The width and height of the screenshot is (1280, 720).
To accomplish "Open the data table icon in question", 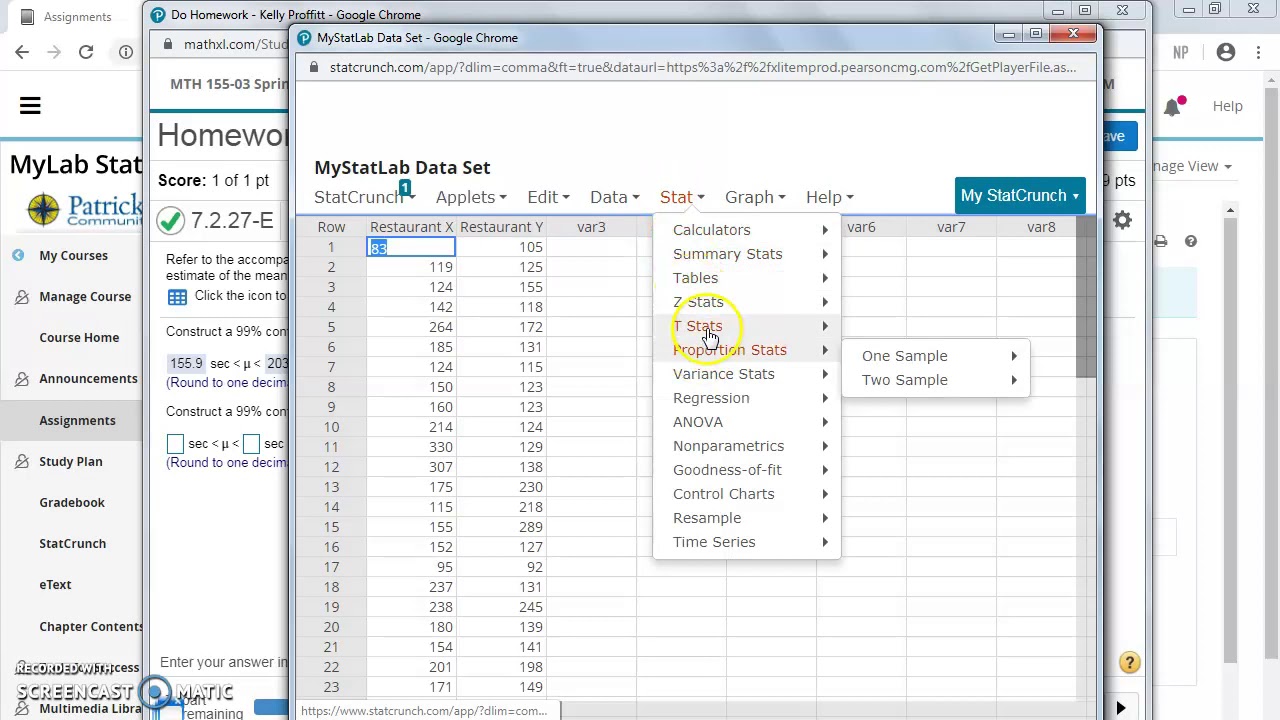I will pyautogui.click(x=177, y=296).
